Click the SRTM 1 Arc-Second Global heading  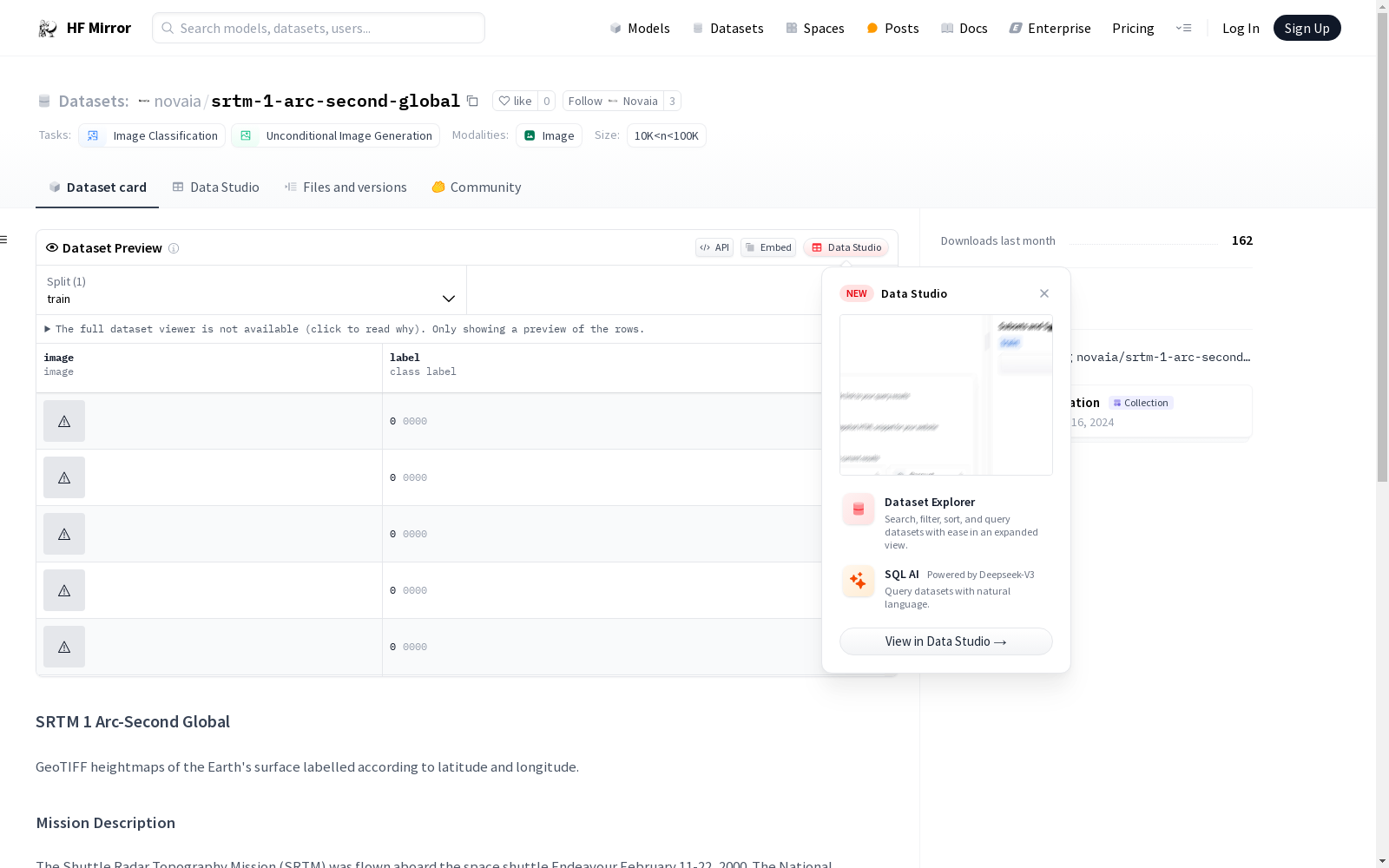133,721
